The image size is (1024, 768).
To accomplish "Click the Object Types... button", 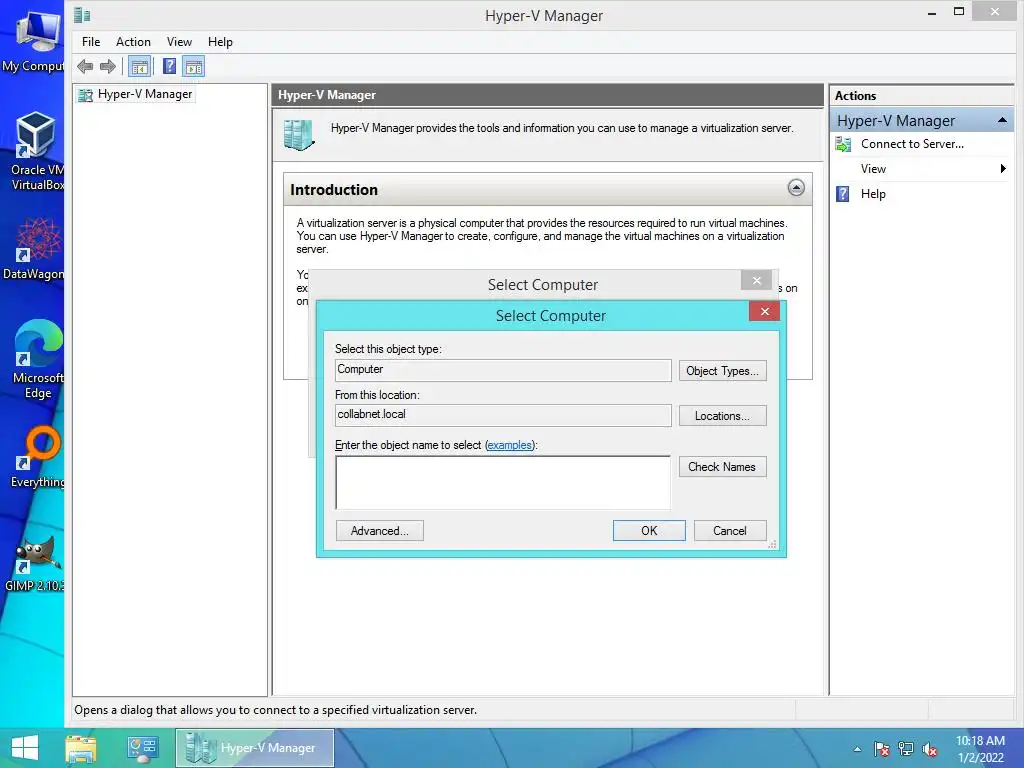I will (x=722, y=371).
